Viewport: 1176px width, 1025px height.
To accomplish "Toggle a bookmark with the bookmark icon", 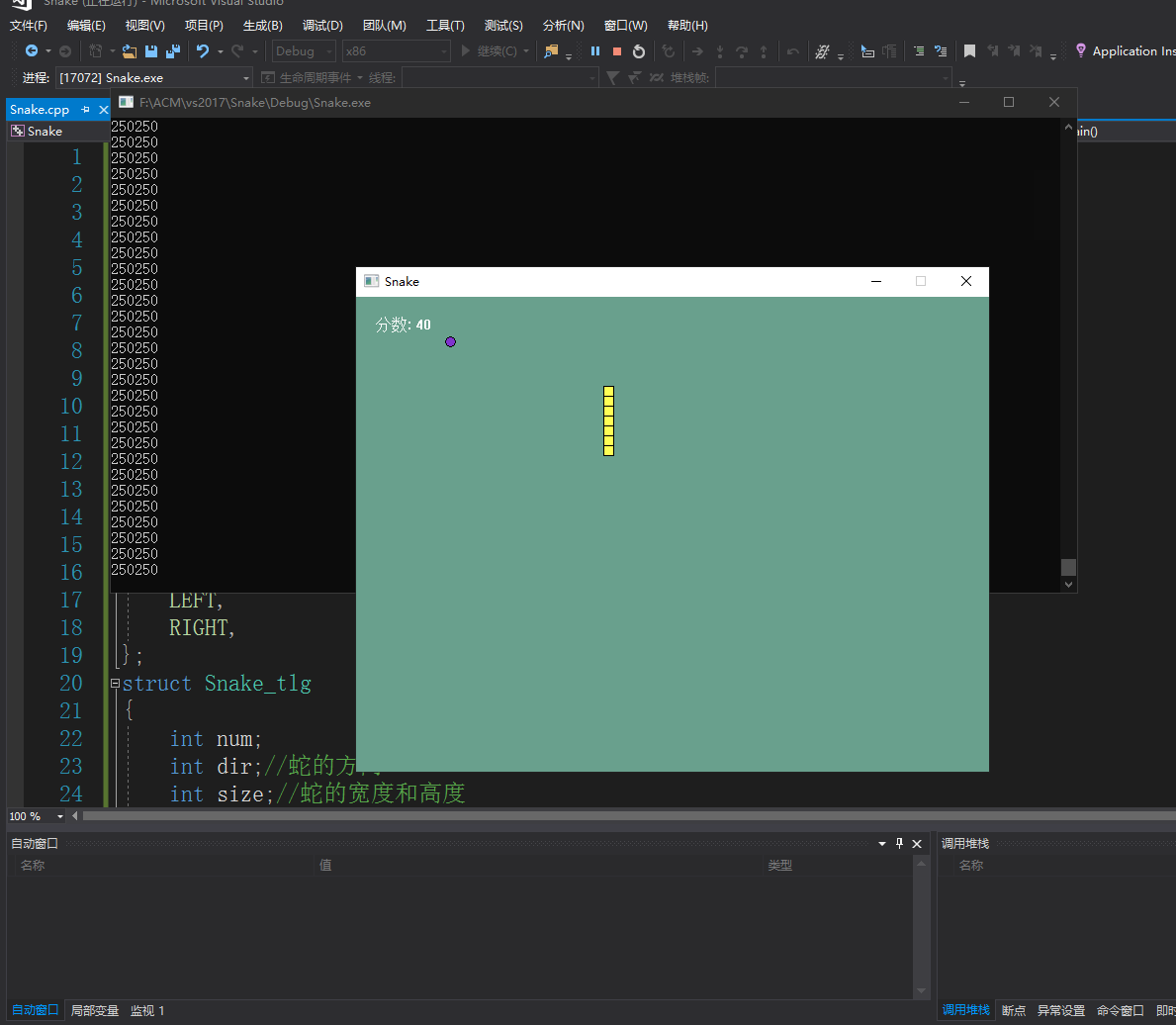I will click(x=969, y=51).
